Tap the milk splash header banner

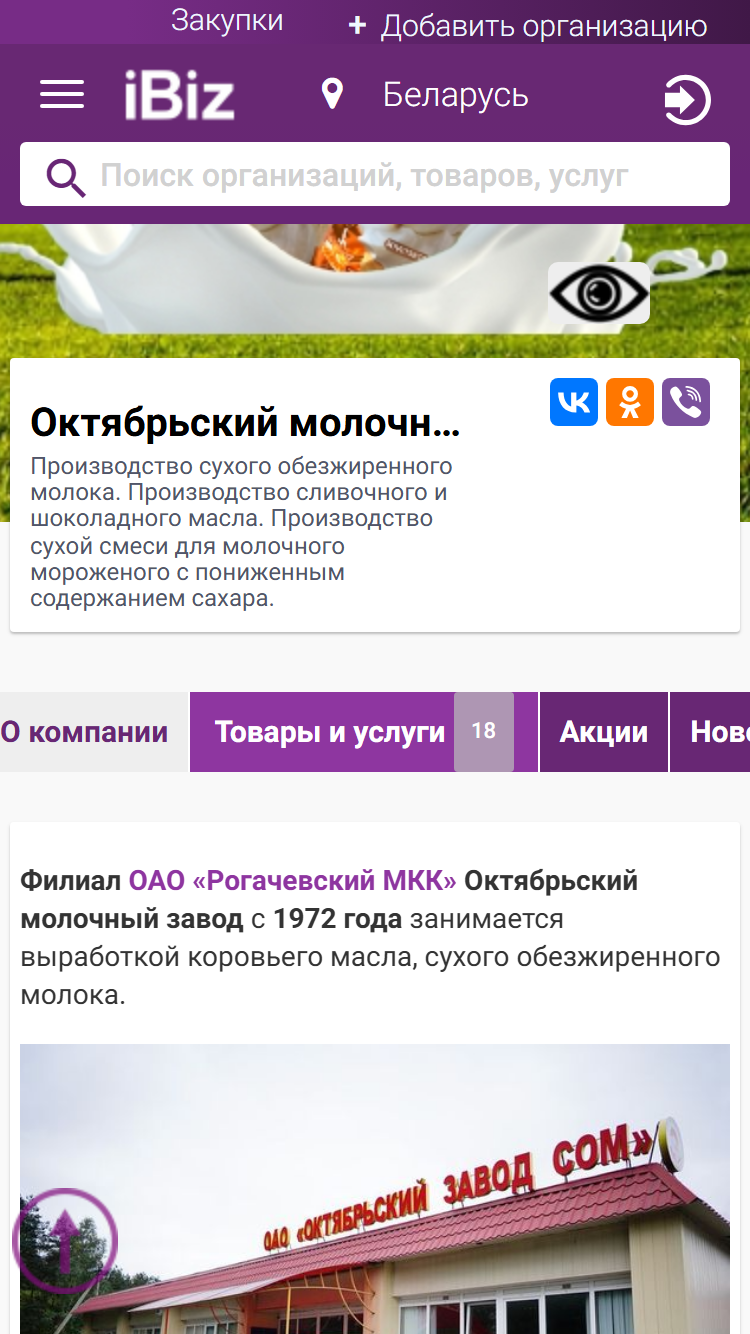click(375, 290)
